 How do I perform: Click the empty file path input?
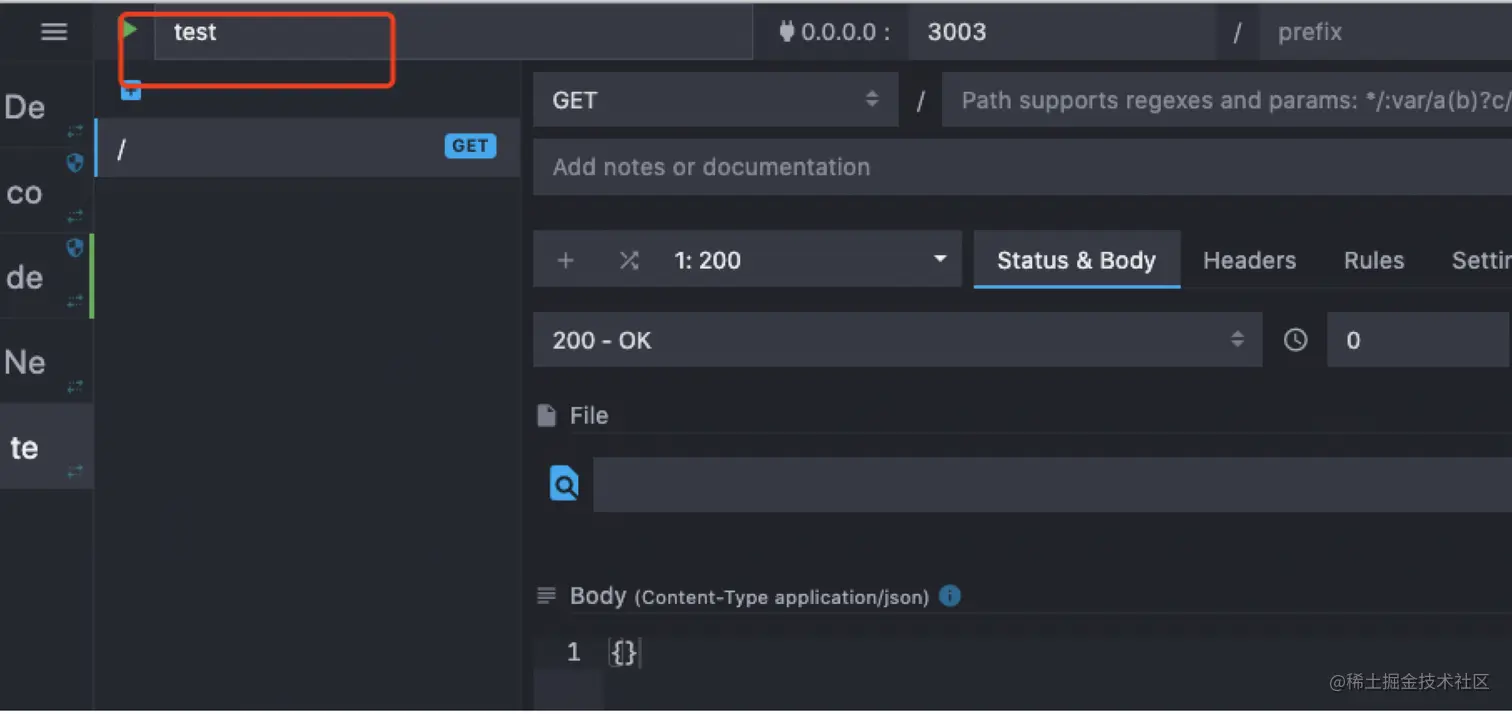tap(1052, 485)
